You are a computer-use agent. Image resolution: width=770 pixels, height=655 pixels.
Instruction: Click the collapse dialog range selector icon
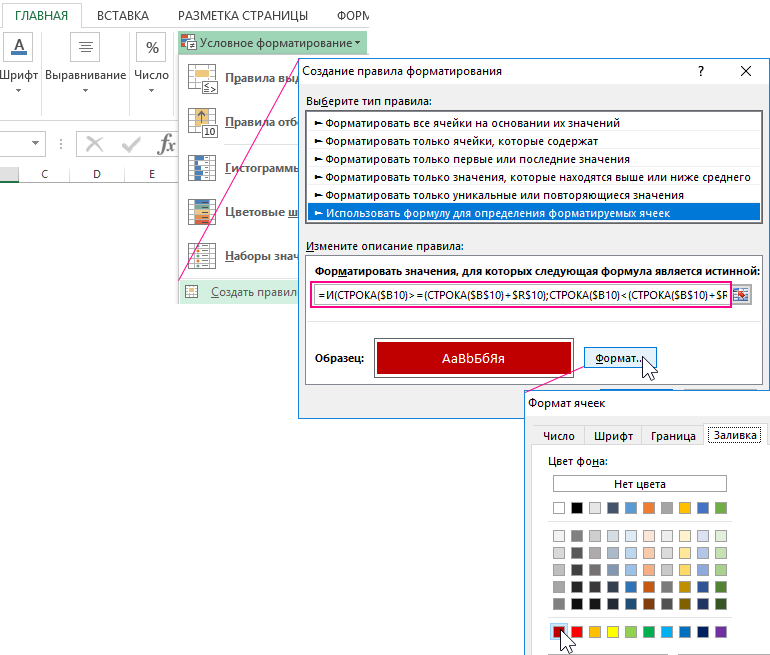tap(741, 295)
